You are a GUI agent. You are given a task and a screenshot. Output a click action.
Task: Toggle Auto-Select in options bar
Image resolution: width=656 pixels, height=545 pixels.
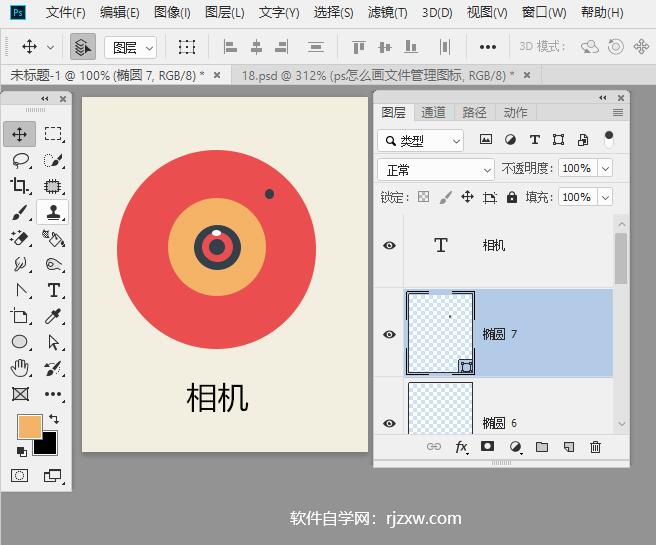click(x=83, y=47)
